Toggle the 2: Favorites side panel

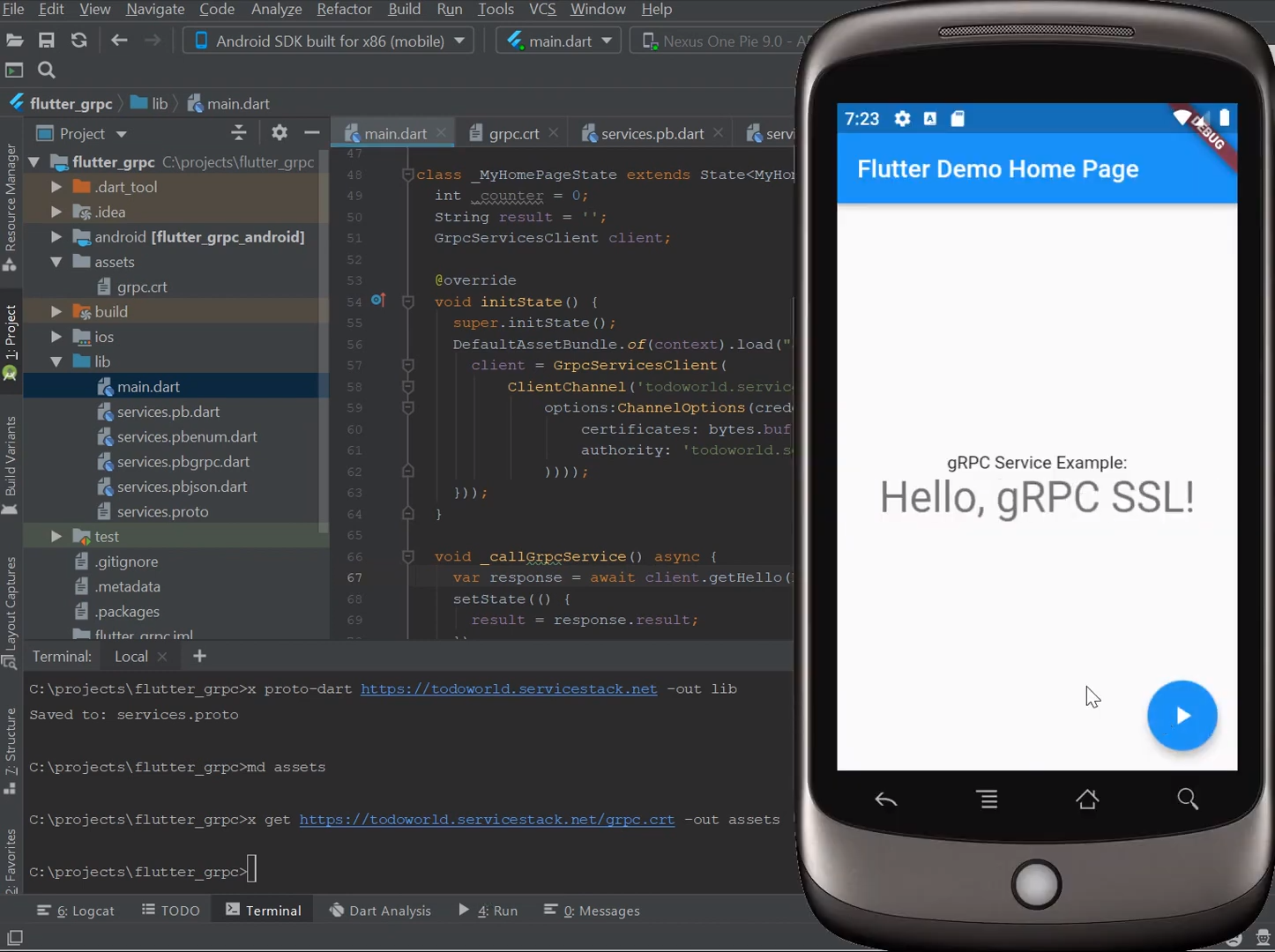click(11, 861)
